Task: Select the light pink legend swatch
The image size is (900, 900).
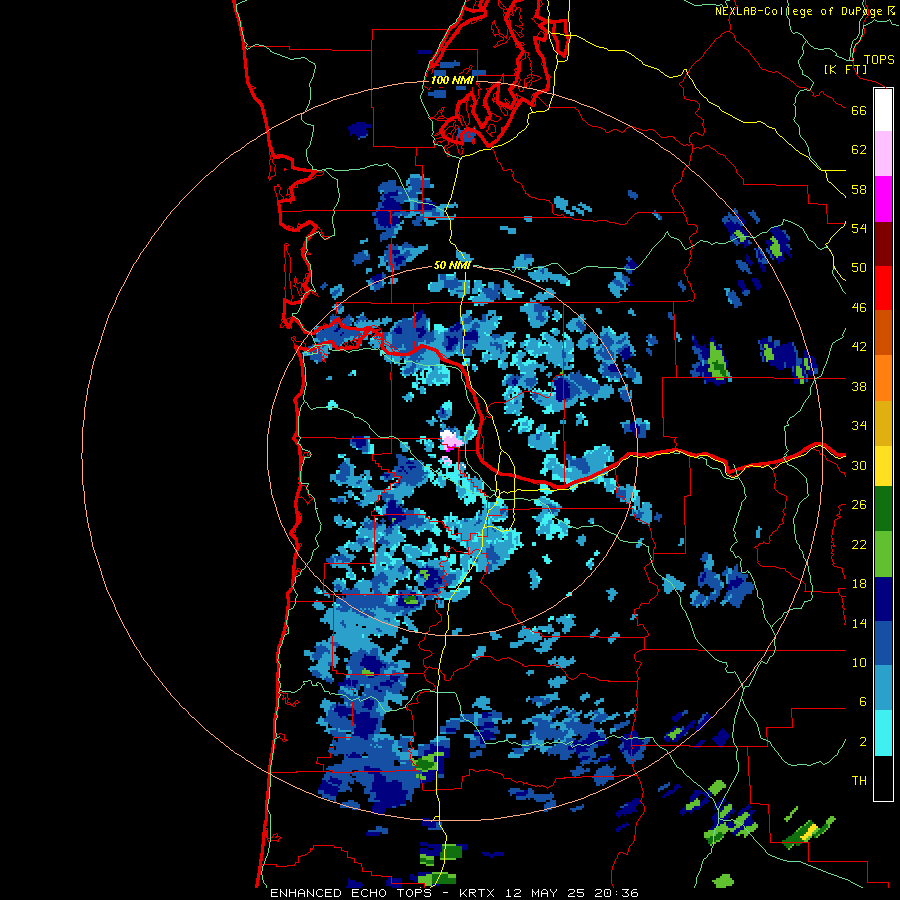Action: click(883, 154)
